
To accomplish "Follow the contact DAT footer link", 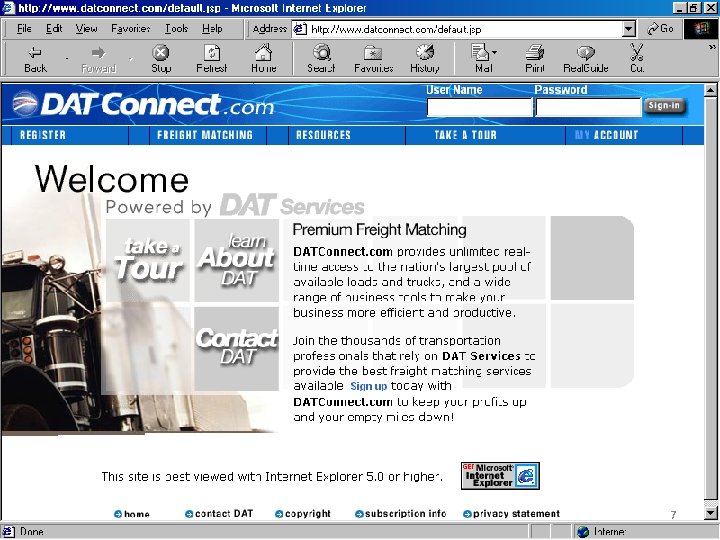I will coord(219,514).
